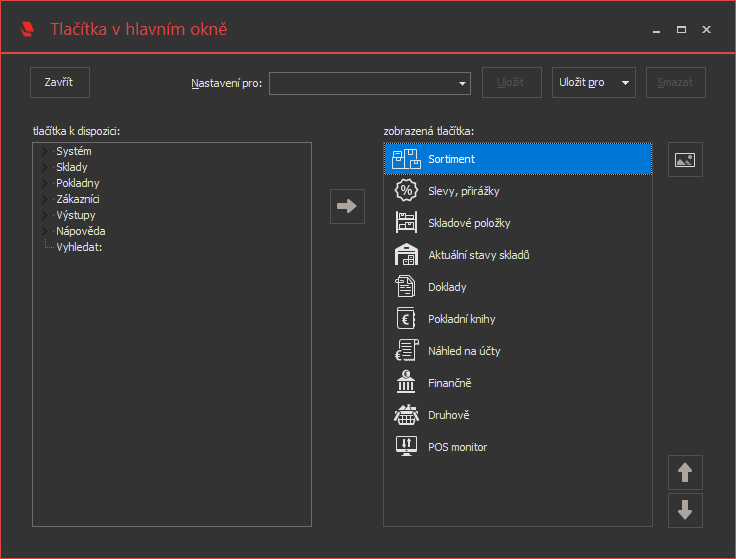
Task: Click the Pokladní knihy euro book icon
Action: coord(406,319)
